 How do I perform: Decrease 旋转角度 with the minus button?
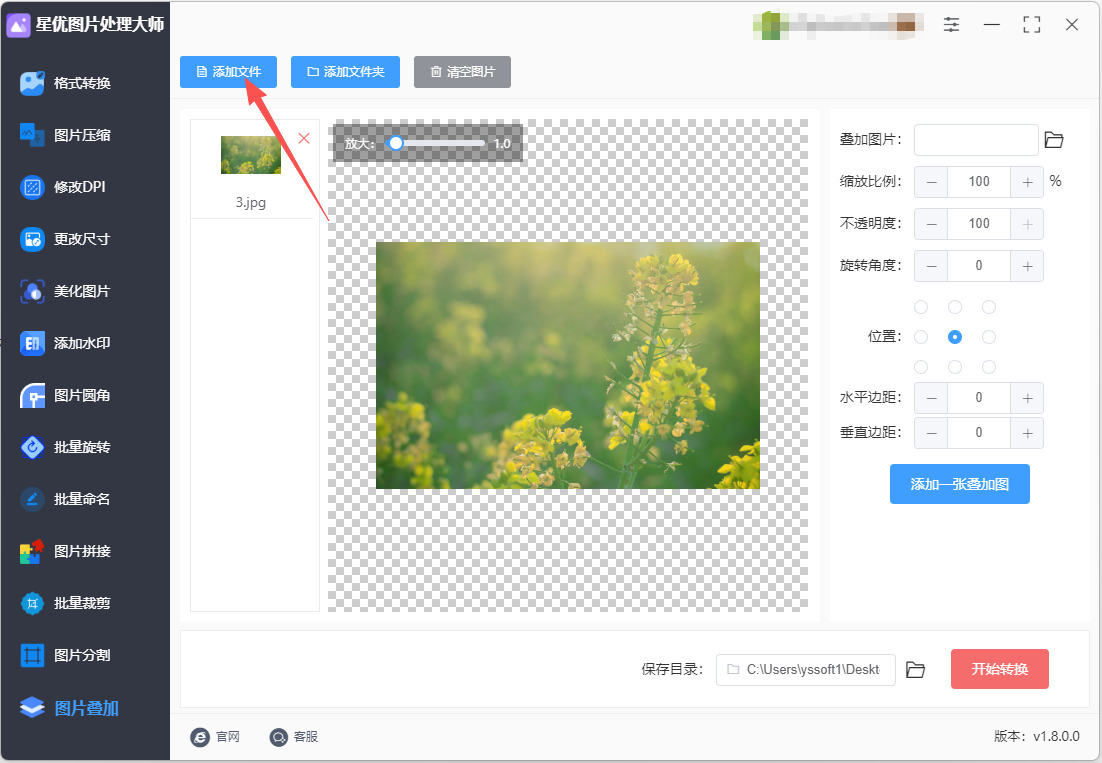[931, 266]
